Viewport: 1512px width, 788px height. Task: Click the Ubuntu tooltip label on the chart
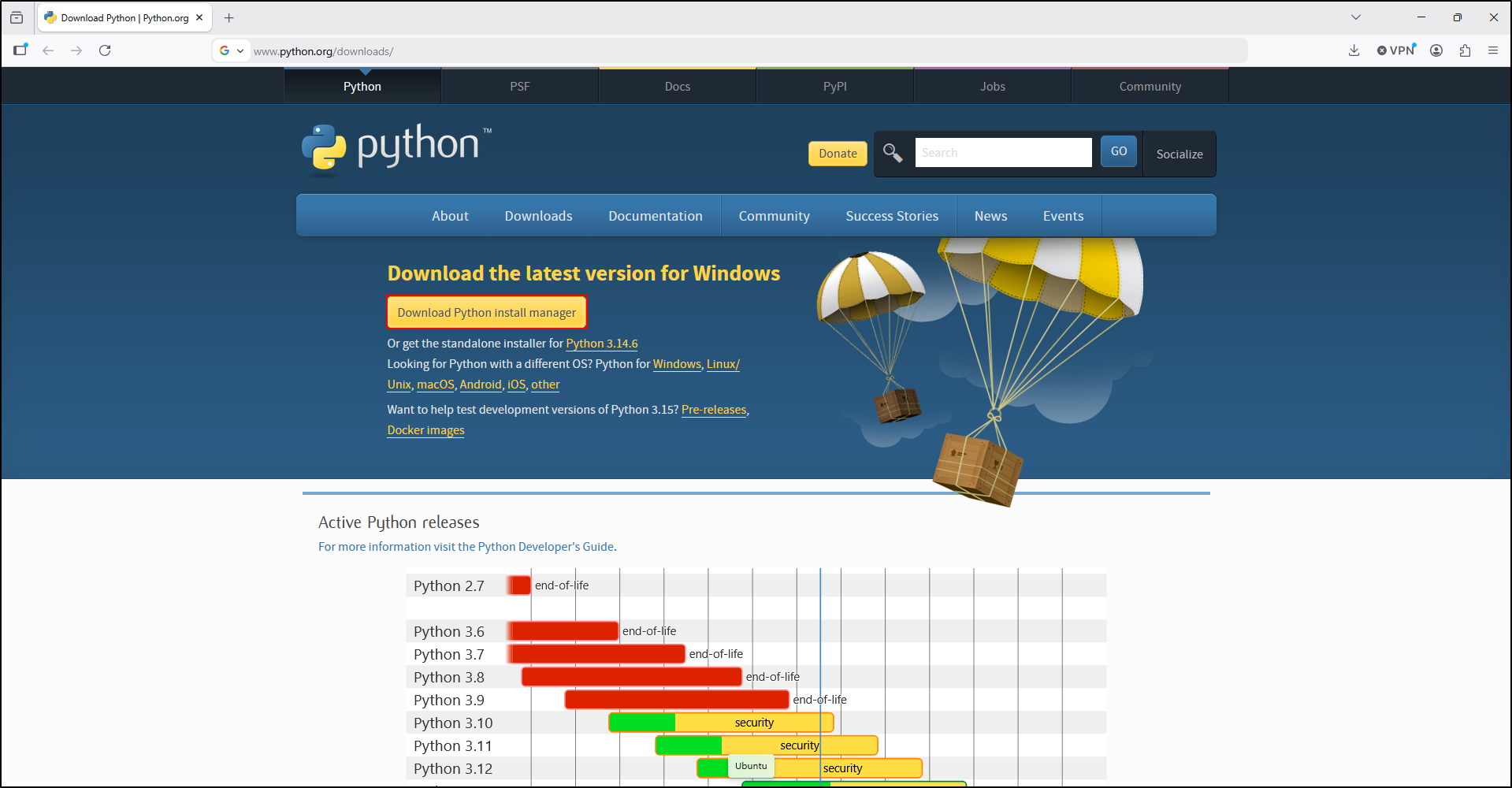pyautogui.click(x=751, y=766)
